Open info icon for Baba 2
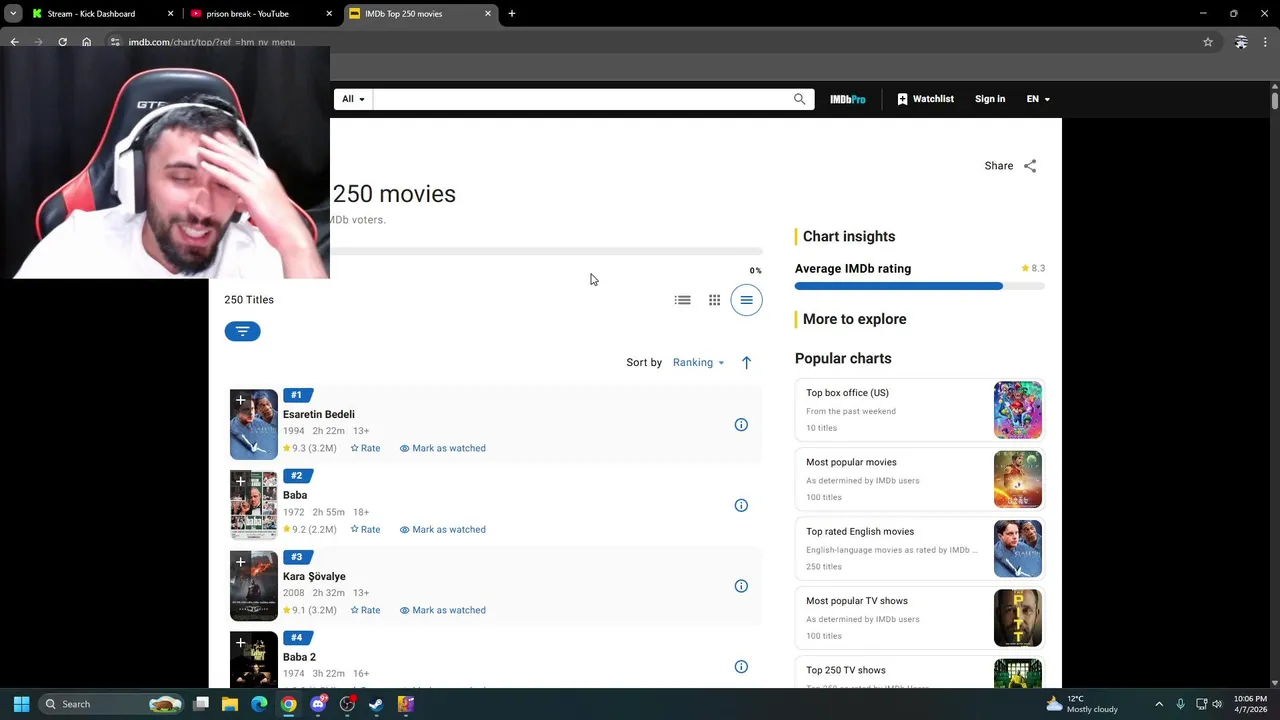The height and width of the screenshot is (720, 1280). (x=741, y=667)
